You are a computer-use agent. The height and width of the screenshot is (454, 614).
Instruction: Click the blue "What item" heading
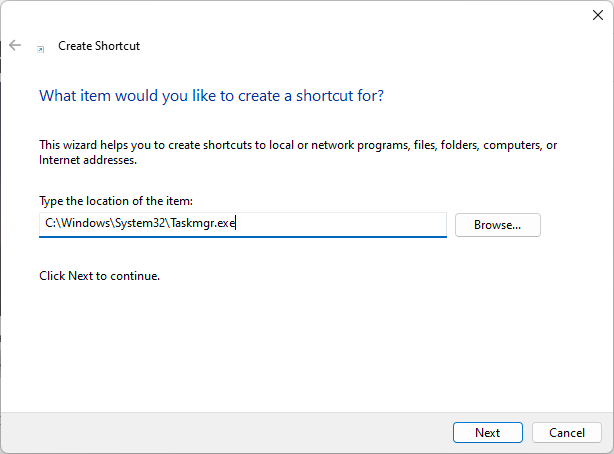click(x=211, y=96)
